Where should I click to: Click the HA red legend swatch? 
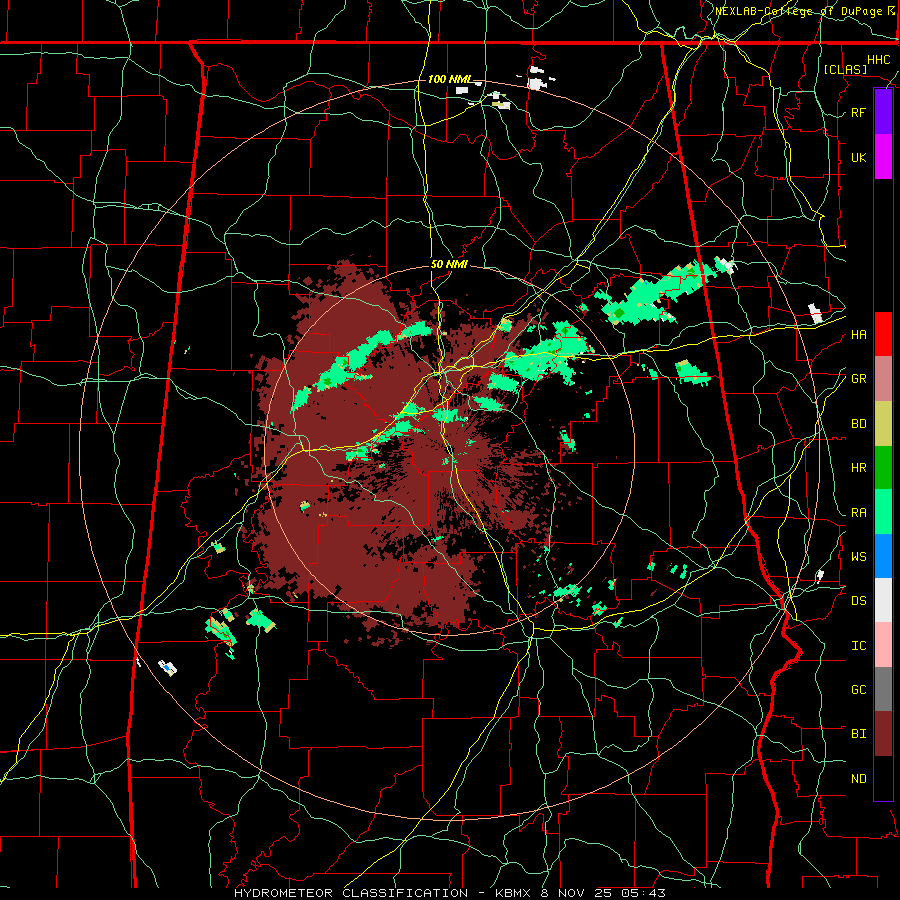click(883, 334)
